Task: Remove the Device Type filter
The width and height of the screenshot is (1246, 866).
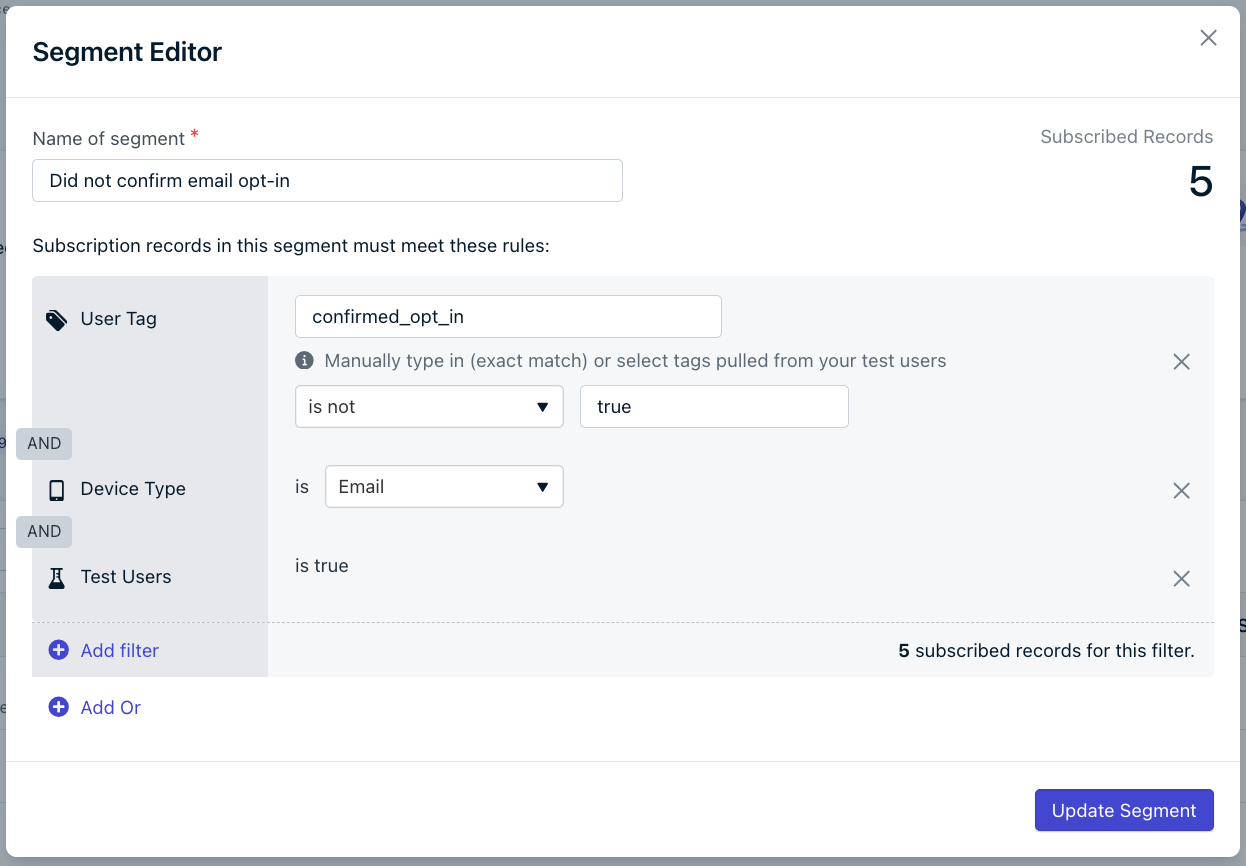Action: coord(1181,491)
